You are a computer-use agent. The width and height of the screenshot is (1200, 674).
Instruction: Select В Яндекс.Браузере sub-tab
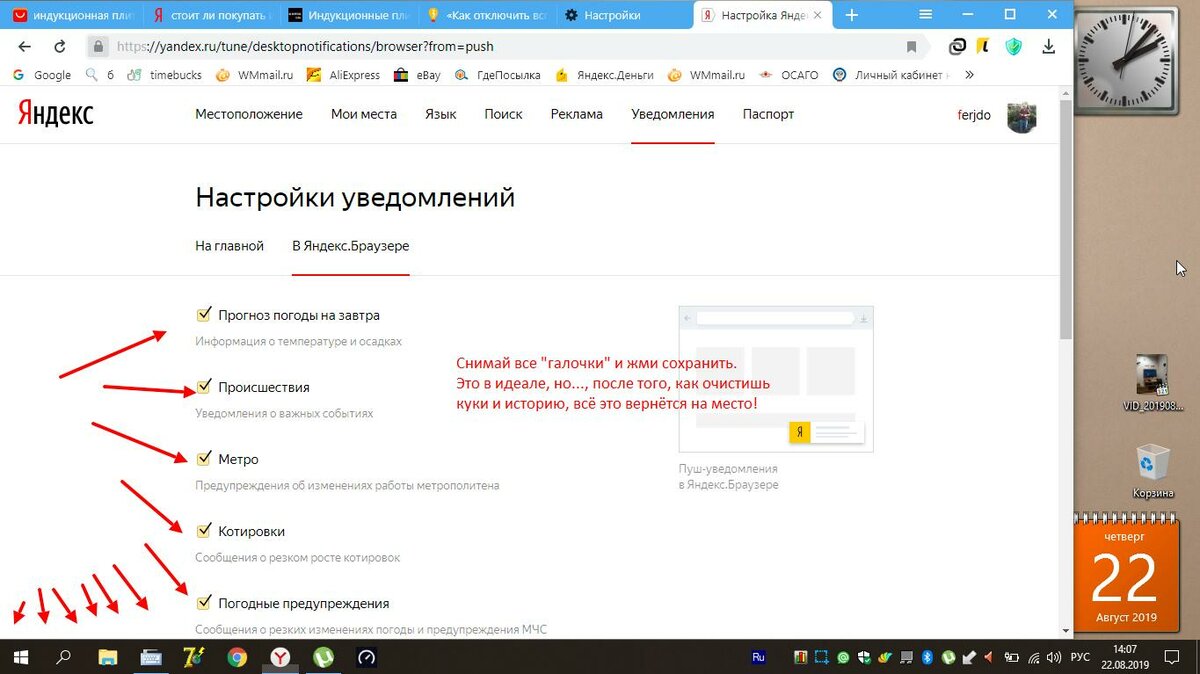350,246
